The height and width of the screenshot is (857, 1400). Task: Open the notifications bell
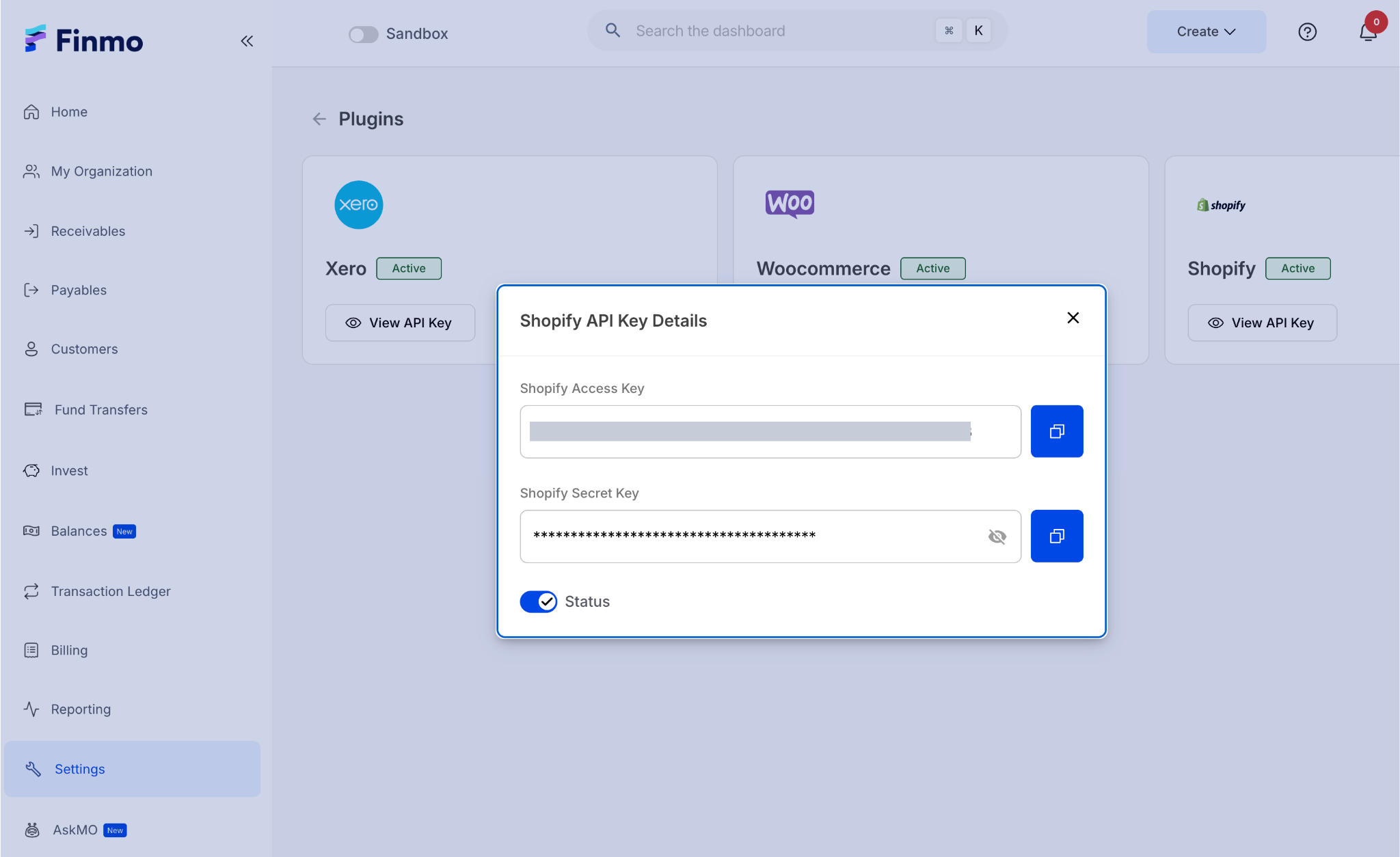tap(1368, 31)
